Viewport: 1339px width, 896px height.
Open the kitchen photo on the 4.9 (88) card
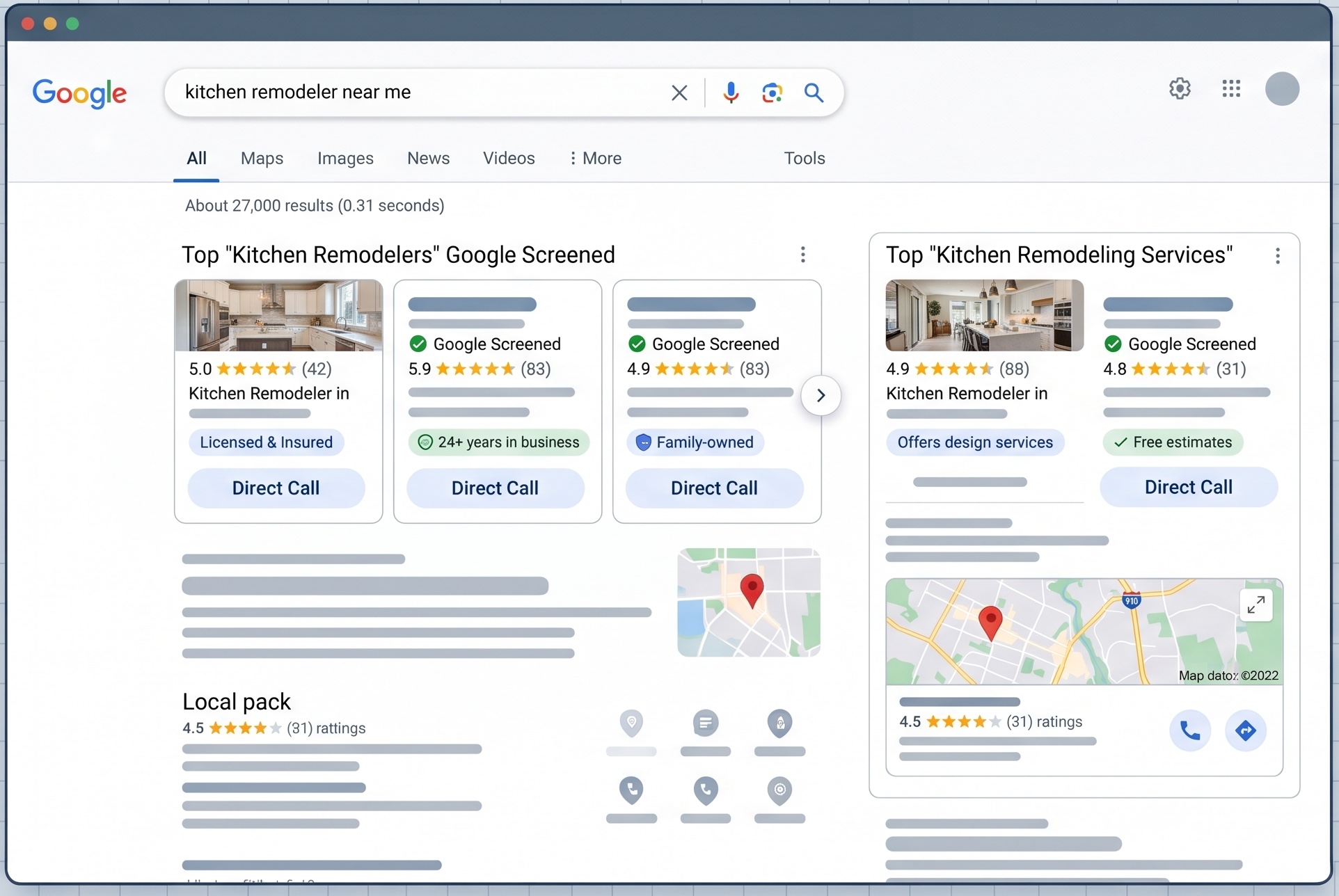[x=985, y=316]
